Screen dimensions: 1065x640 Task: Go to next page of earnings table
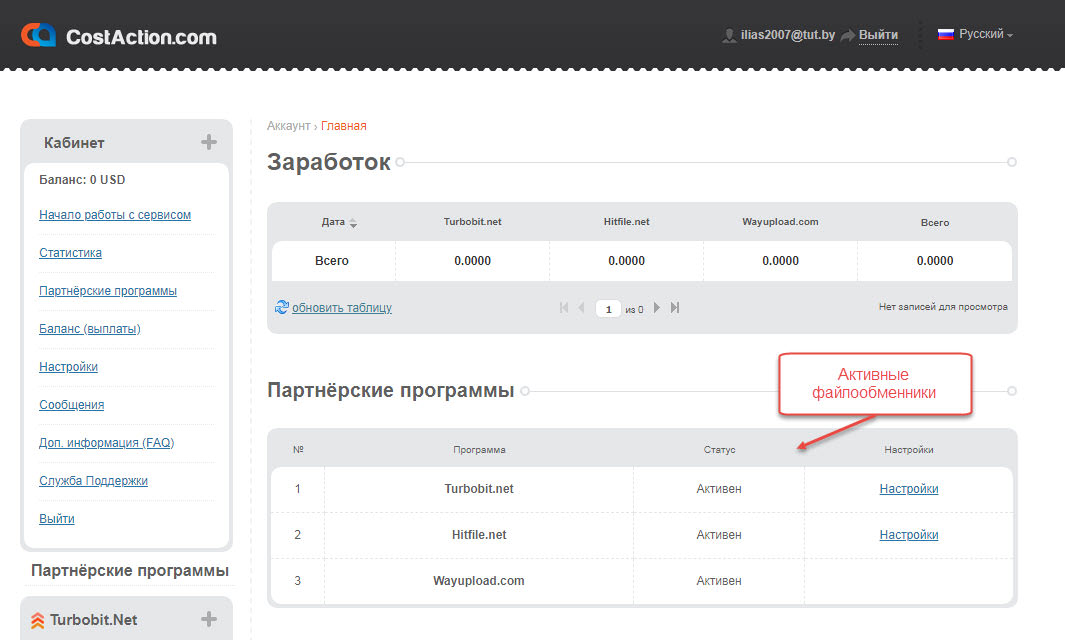tap(657, 308)
